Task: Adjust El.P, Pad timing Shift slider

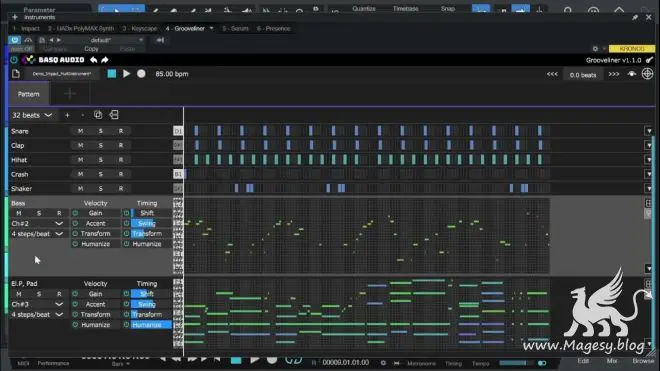Action: pos(151,294)
